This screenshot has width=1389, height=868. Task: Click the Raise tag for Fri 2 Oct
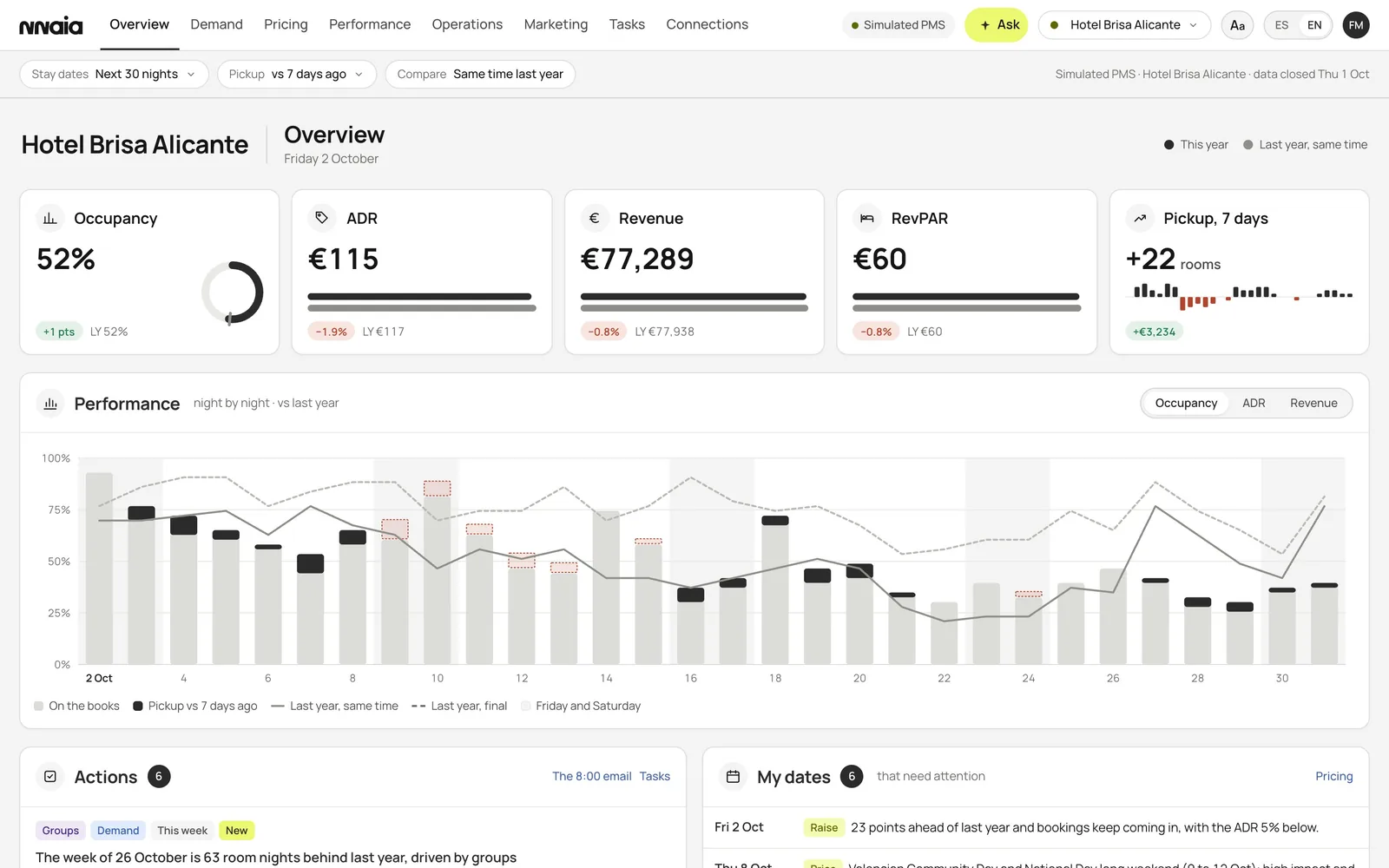pyautogui.click(x=824, y=827)
